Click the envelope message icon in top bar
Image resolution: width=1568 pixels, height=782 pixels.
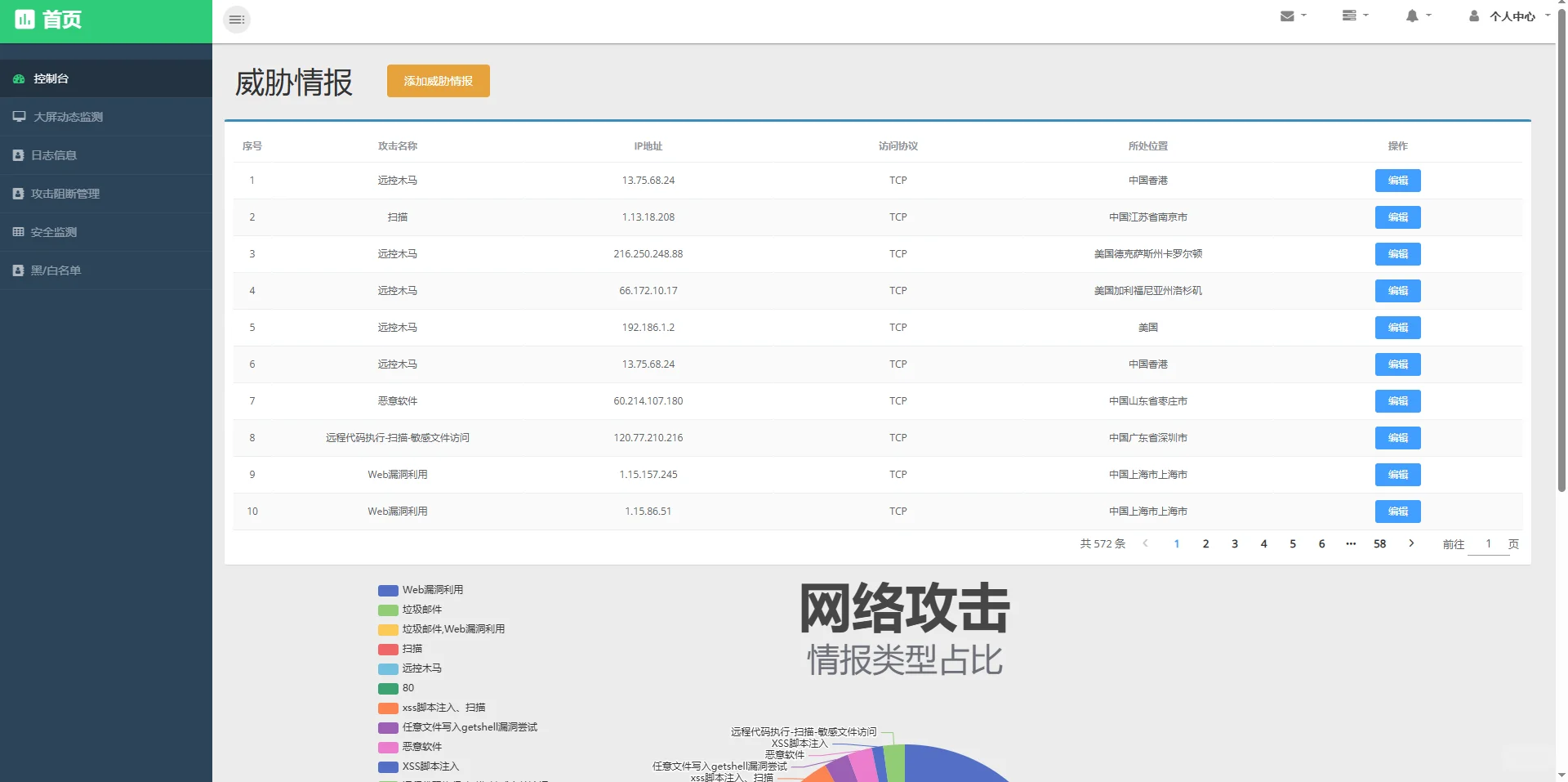tap(1286, 15)
